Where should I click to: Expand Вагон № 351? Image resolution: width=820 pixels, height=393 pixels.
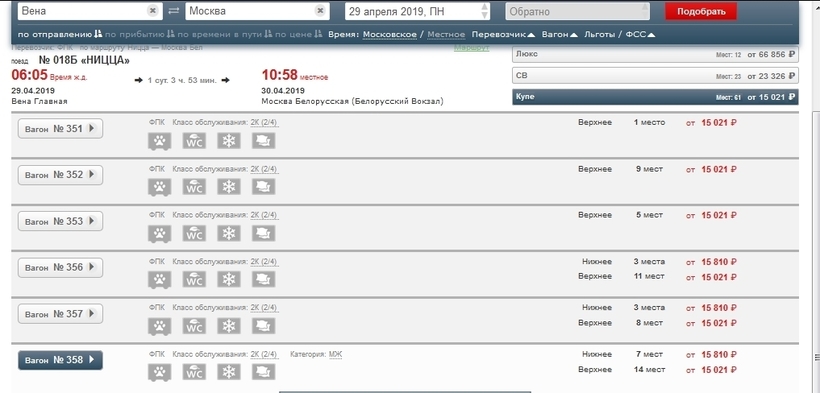[60, 129]
